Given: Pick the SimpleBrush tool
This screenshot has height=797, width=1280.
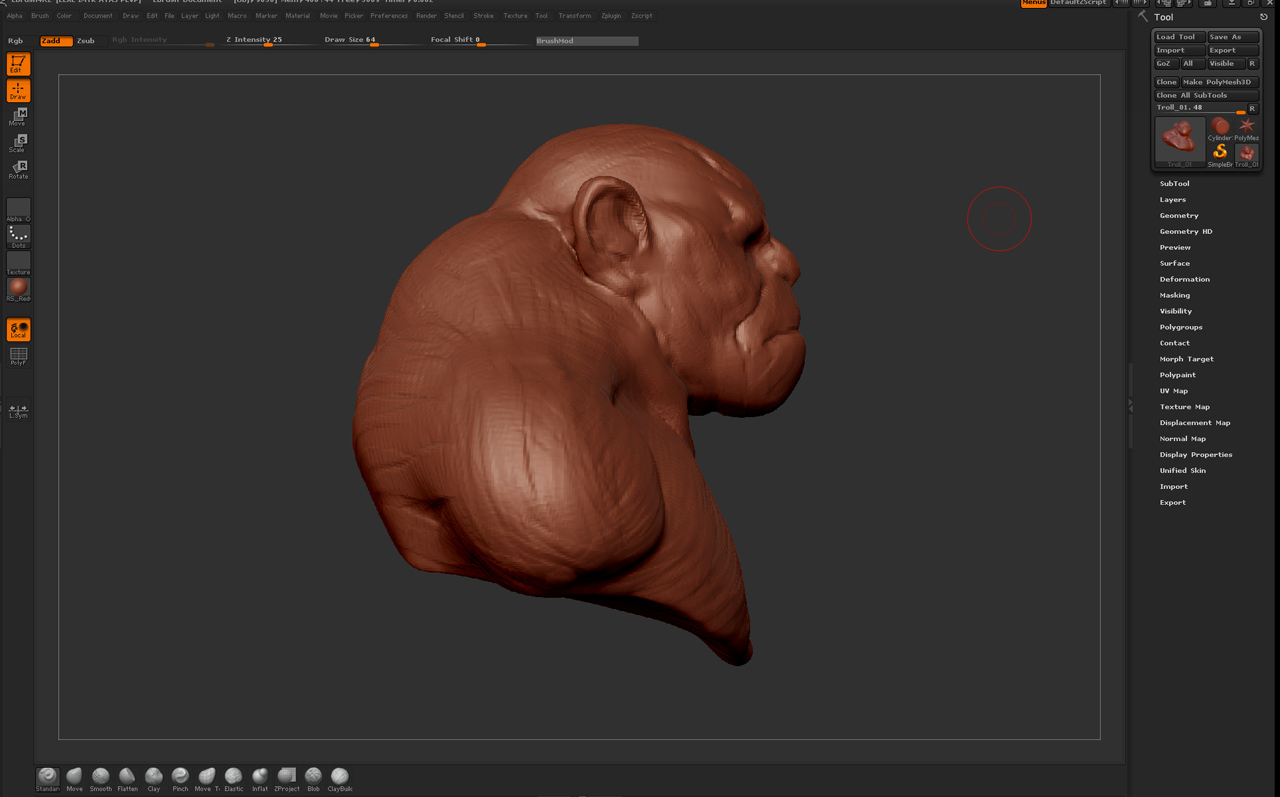Looking at the screenshot, I should pos(1219,154).
